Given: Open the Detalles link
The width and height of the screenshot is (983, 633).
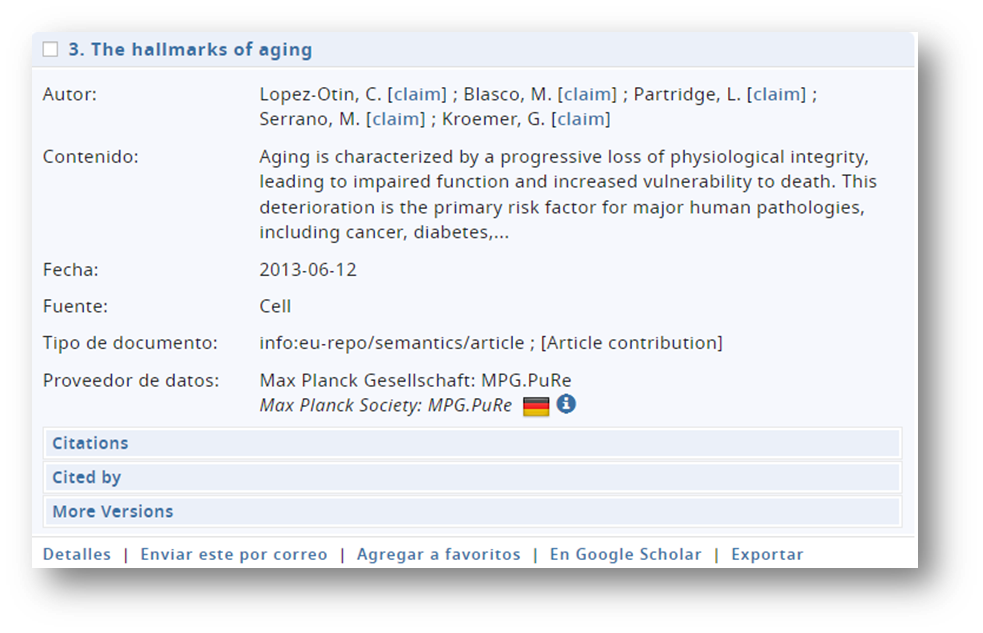Looking at the screenshot, I should tap(77, 554).
